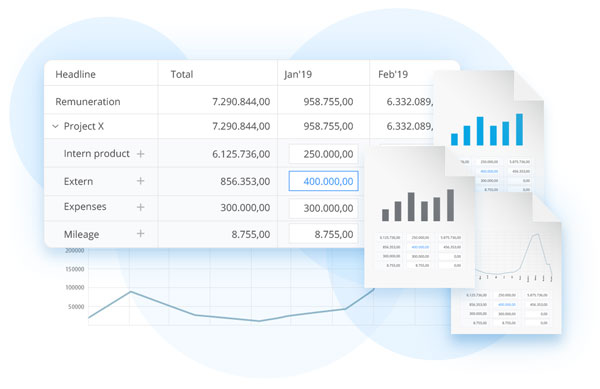The width and height of the screenshot is (600, 389).
Task: Select the Expenses row label
Action: 85,207
